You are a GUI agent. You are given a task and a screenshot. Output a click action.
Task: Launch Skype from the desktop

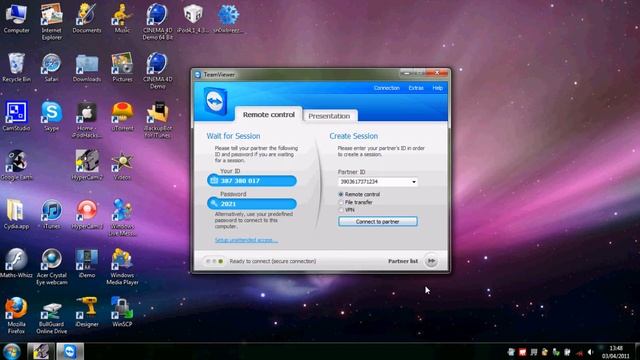51,116
